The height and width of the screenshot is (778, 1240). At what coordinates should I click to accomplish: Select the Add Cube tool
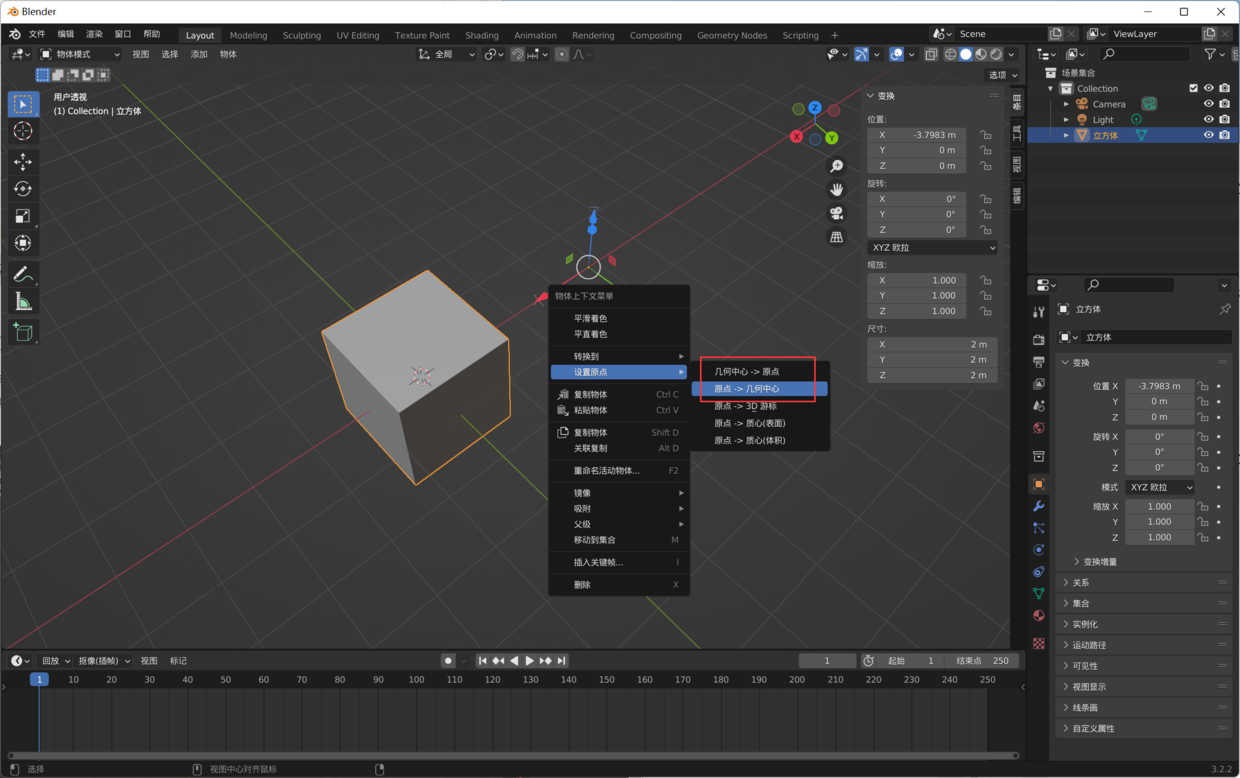point(23,332)
